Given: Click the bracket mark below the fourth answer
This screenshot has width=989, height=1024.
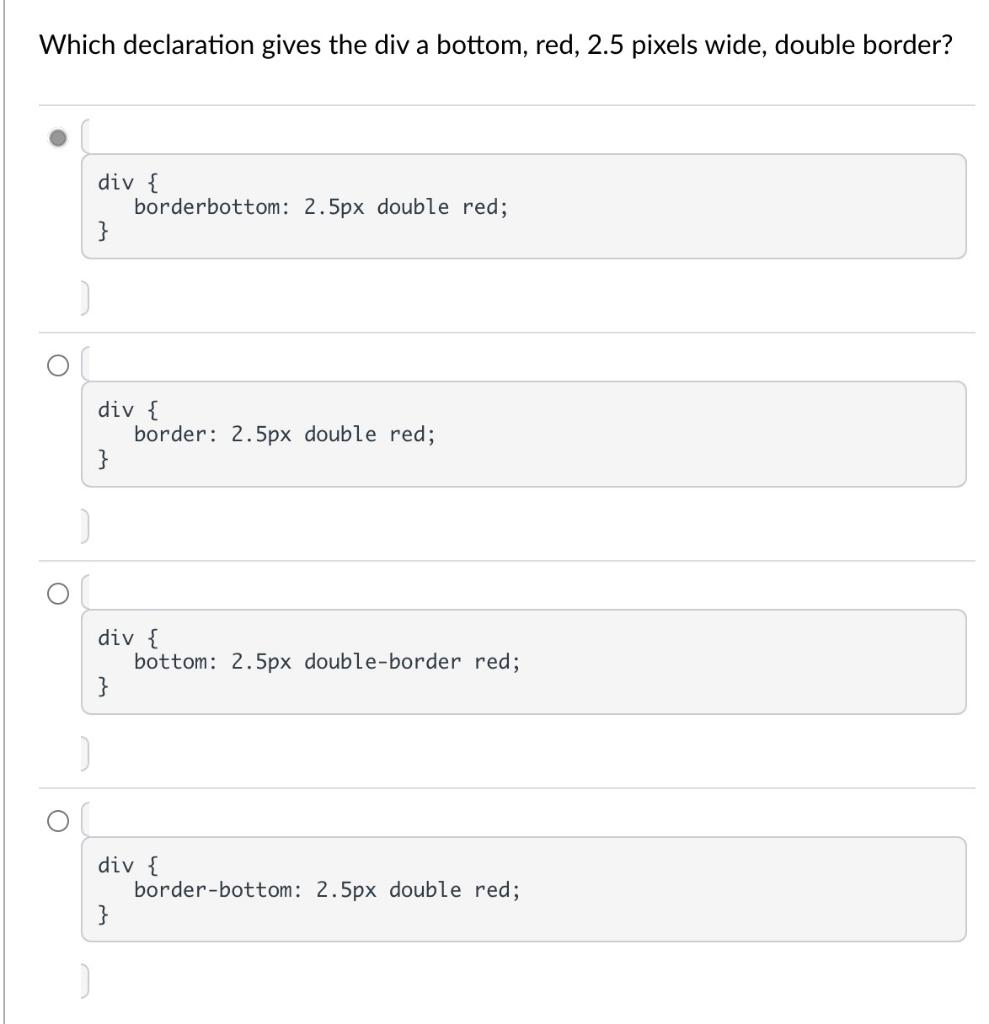Looking at the screenshot, I should pyautogui.click(x=85, y=980).
